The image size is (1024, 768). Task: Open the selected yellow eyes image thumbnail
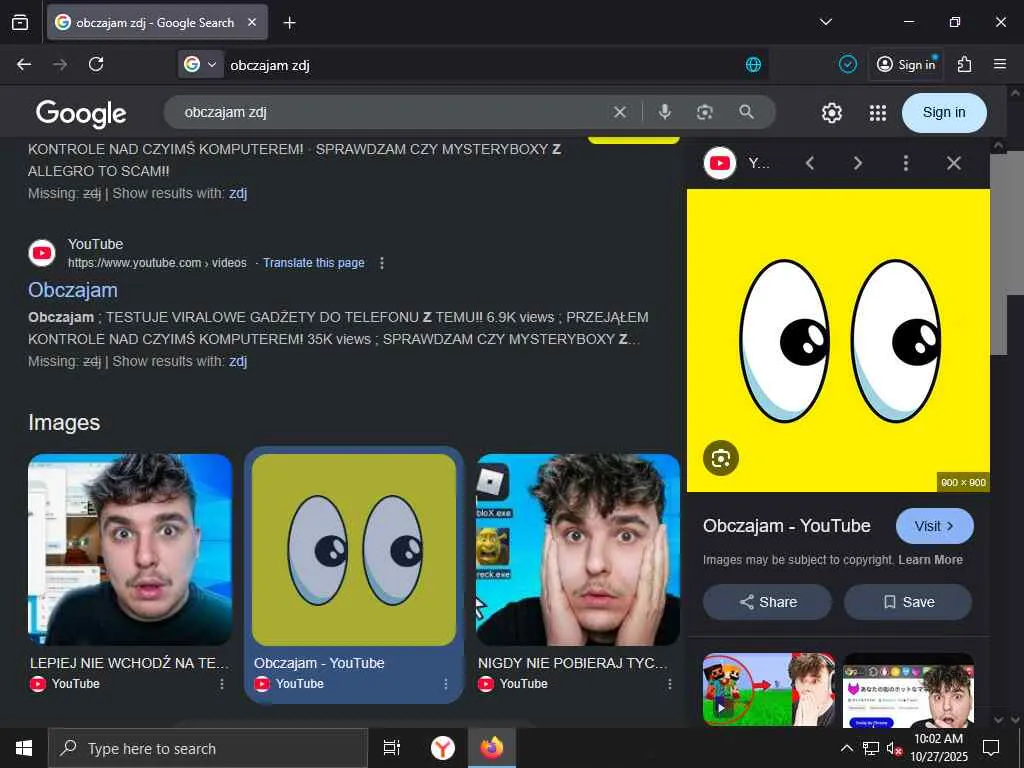tap(354, 549)
